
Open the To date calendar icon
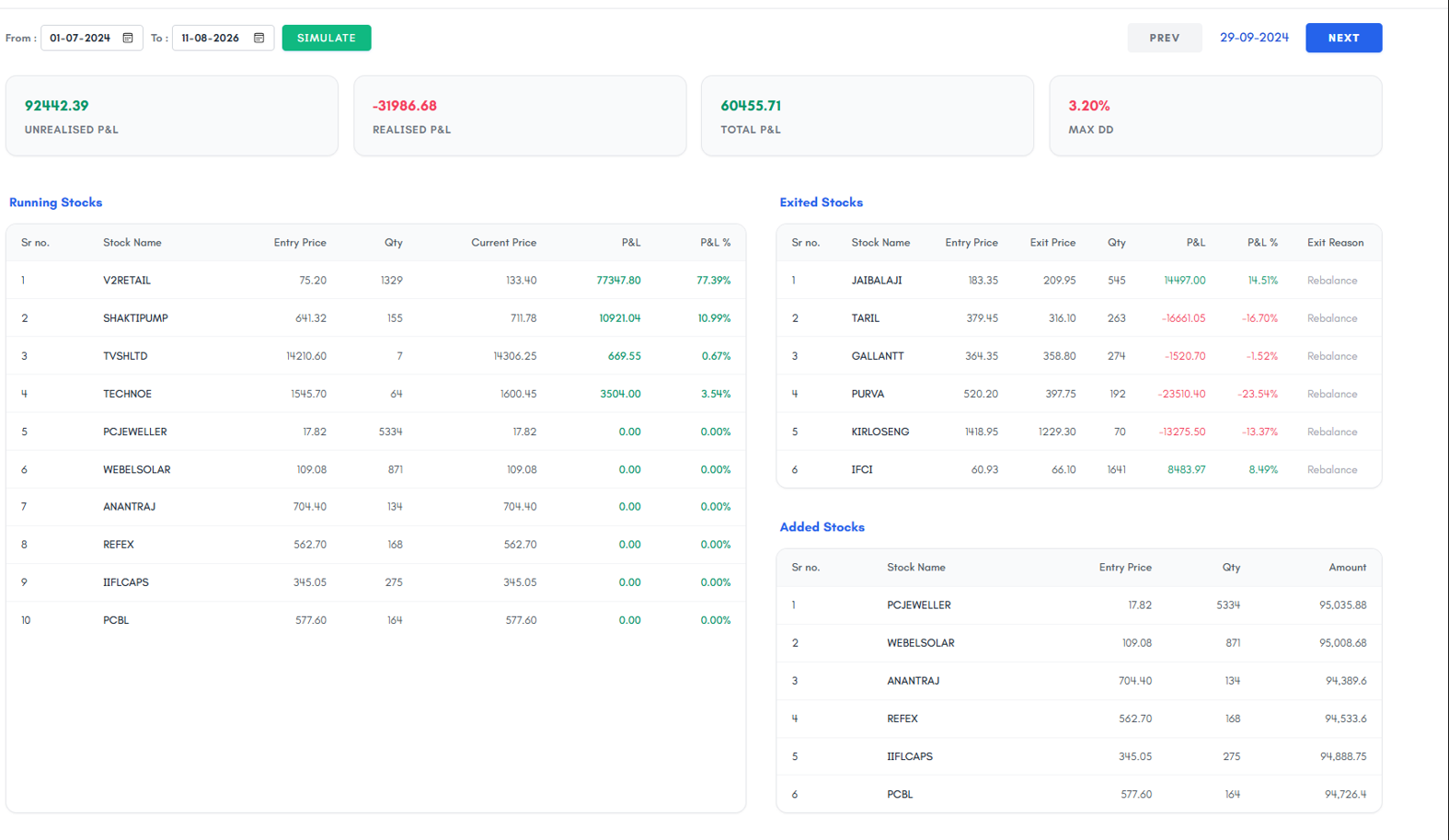point(259,38)
